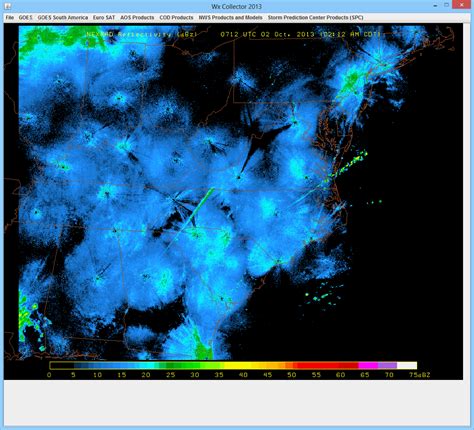The image size is (474, 430).
Task: Click the NEXRAD Reflectivity title text
Action: tap(142, 34)
